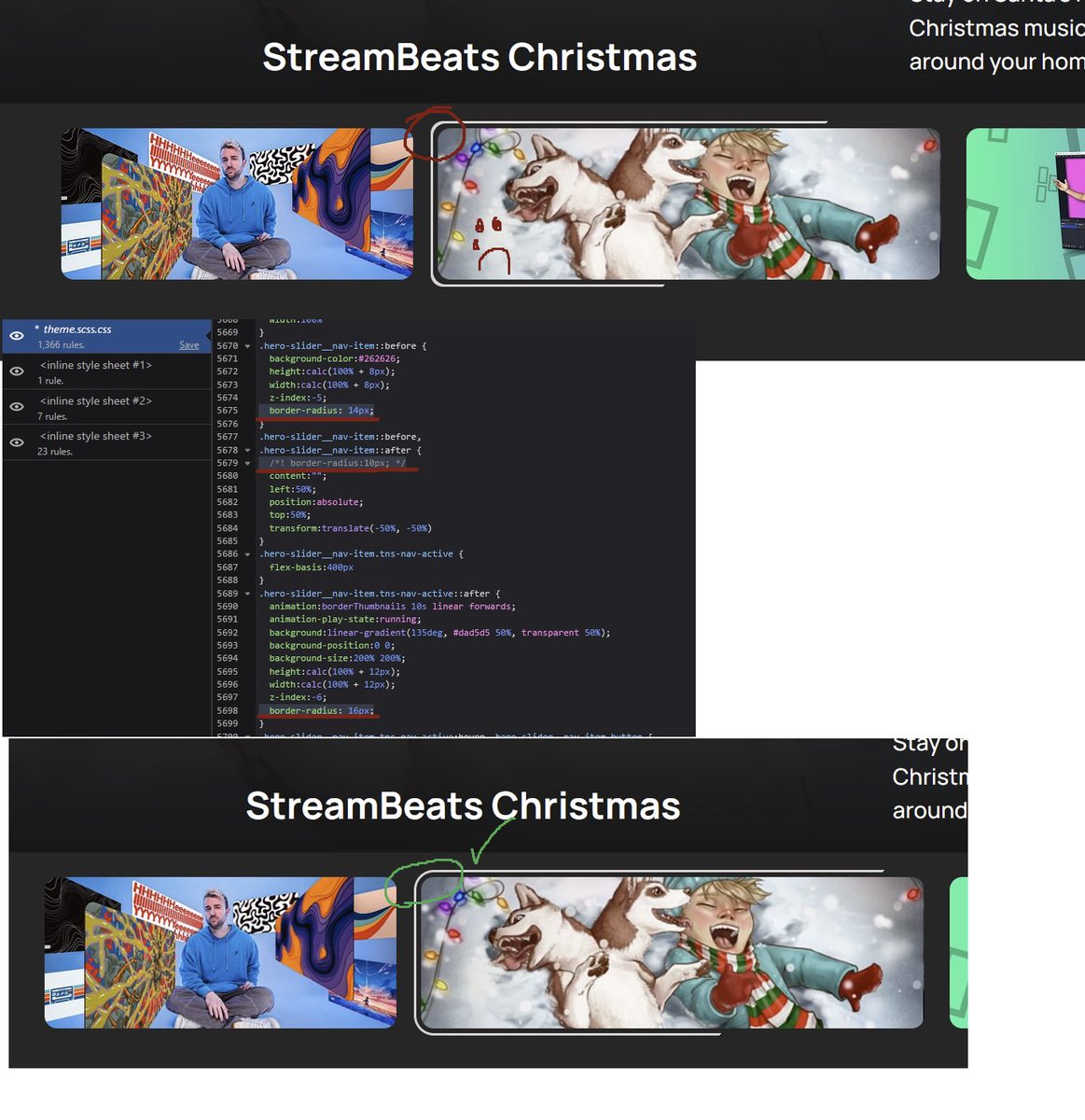Click 'StreamBeats Christmas' heading in upper screenshot
The width and height of the screenshot is (1085, 1120).
480,58
